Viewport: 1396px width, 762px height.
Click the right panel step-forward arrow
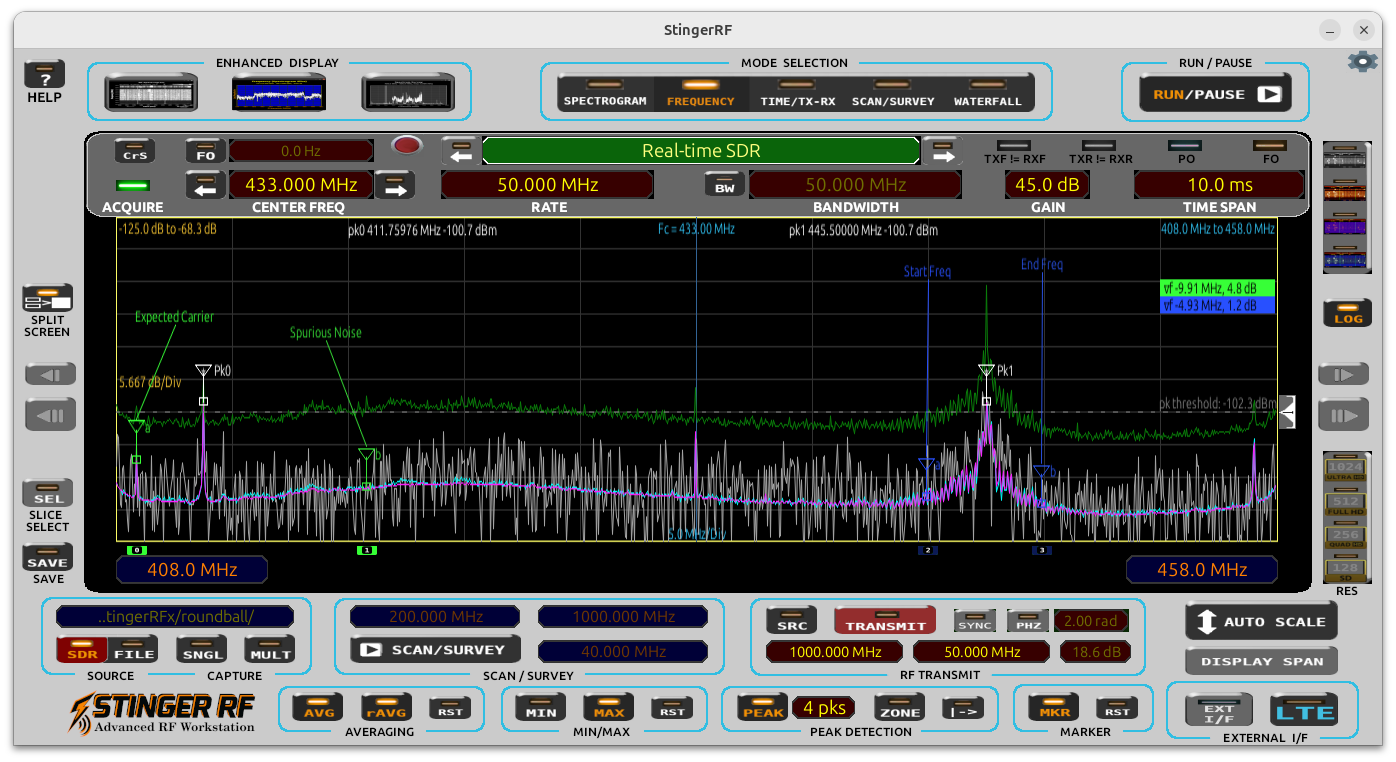click(1343, 375)
